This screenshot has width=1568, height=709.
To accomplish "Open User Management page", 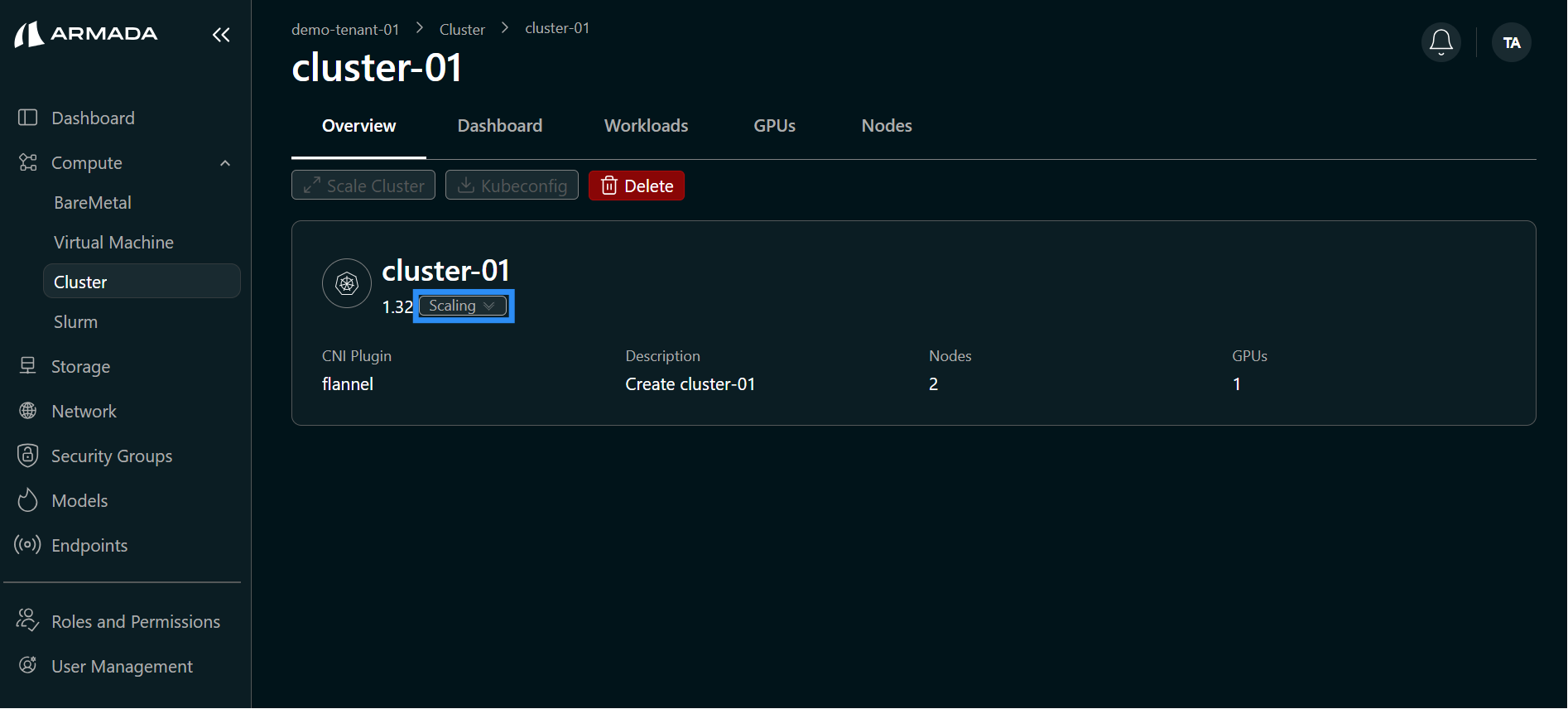I will [x=122, y=666].
